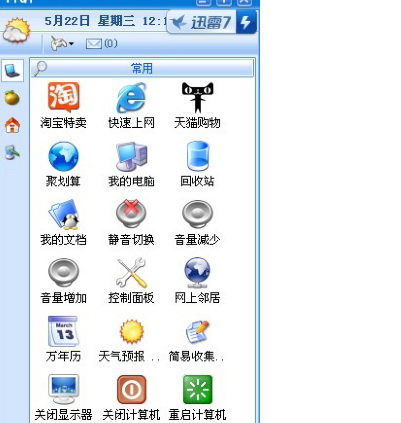Launch 快速上网 Internet Explorer icon
This screenshot has width=401, height=423.
[x=131, y=98]
